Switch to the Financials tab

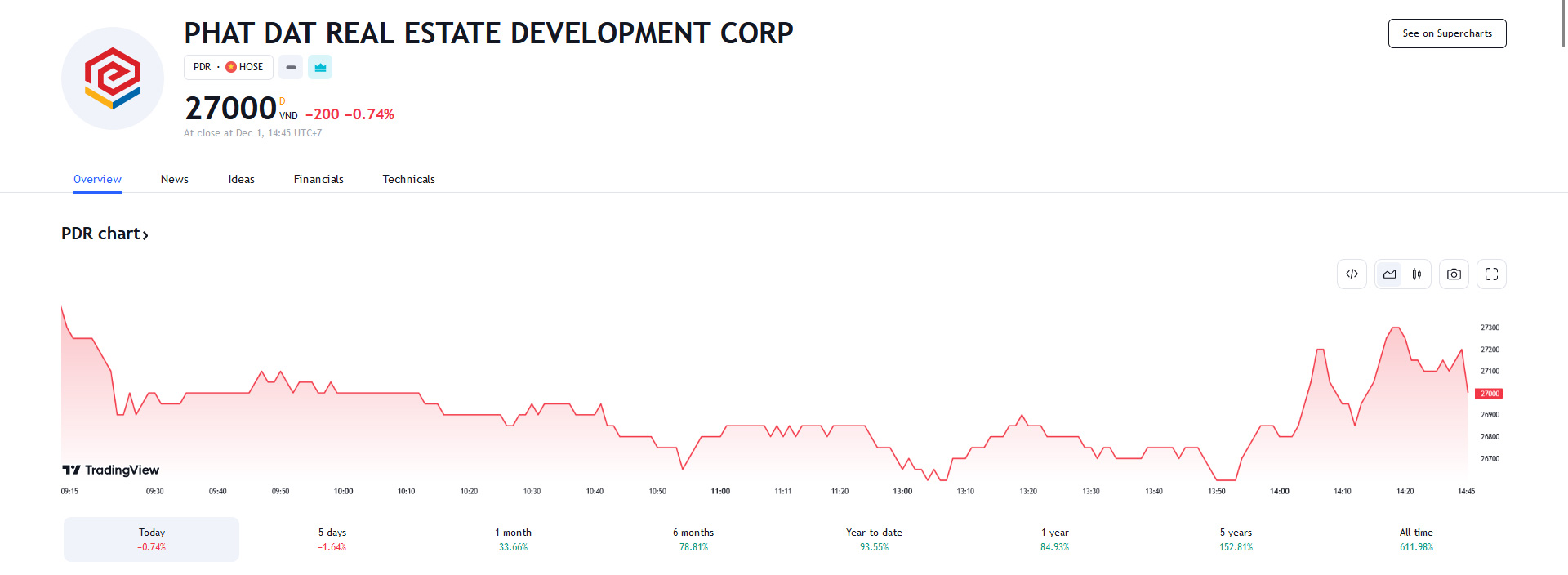(318, 179)
